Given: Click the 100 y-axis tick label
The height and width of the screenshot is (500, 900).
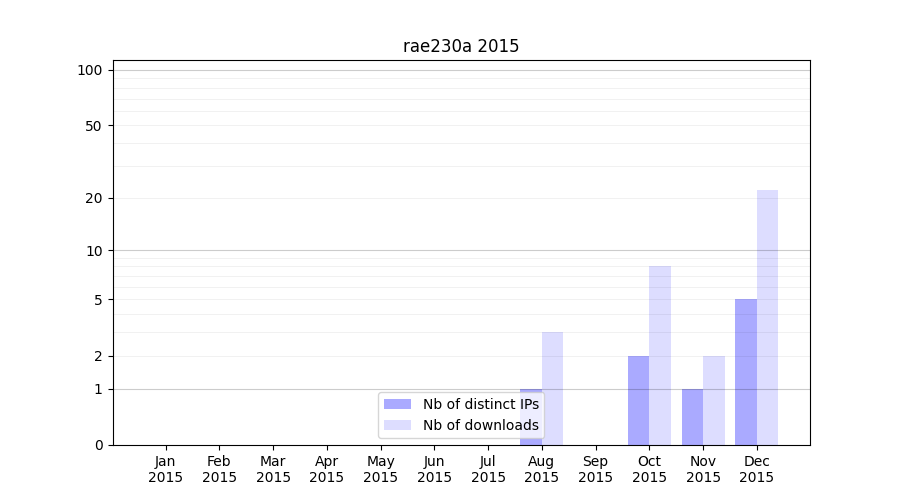Looking at the screenshot, I should point(90,70).
